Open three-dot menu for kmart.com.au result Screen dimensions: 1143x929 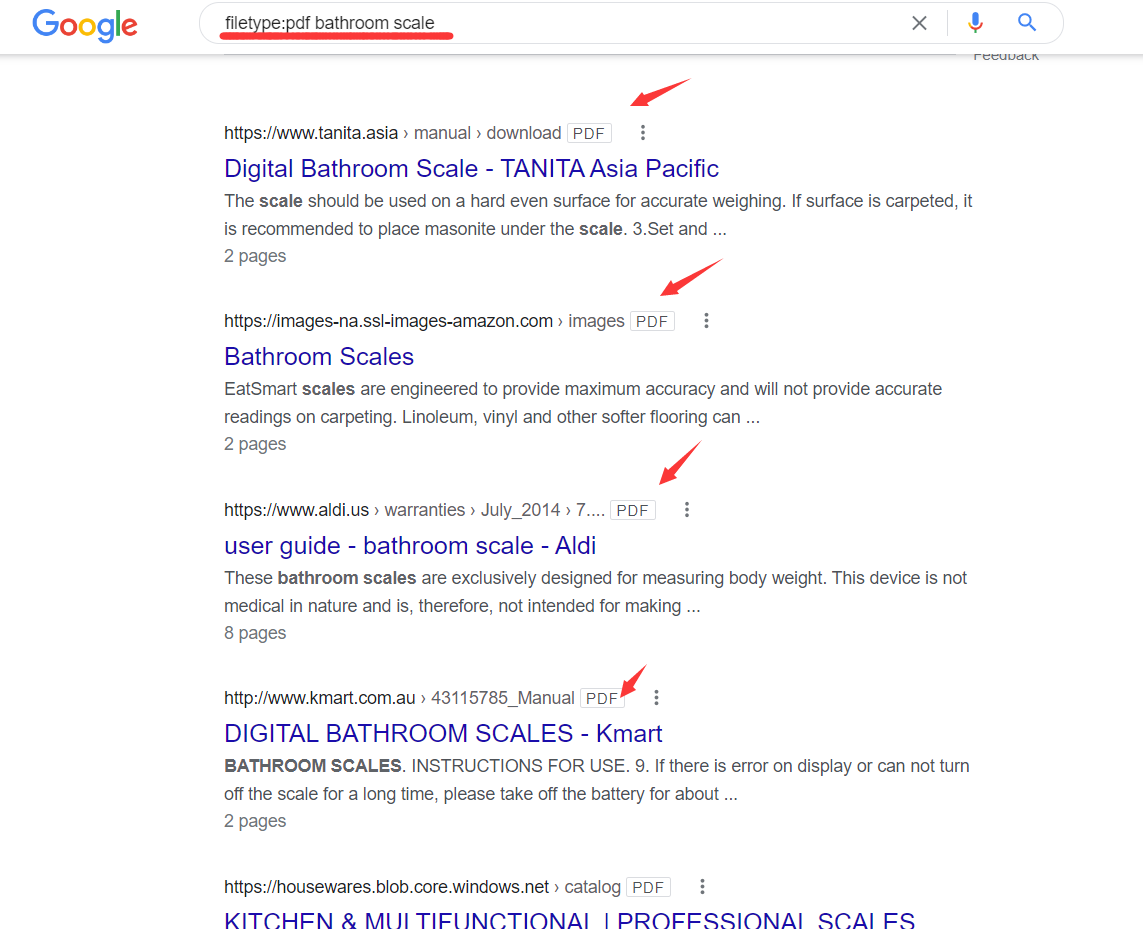[x=656, y=698]
